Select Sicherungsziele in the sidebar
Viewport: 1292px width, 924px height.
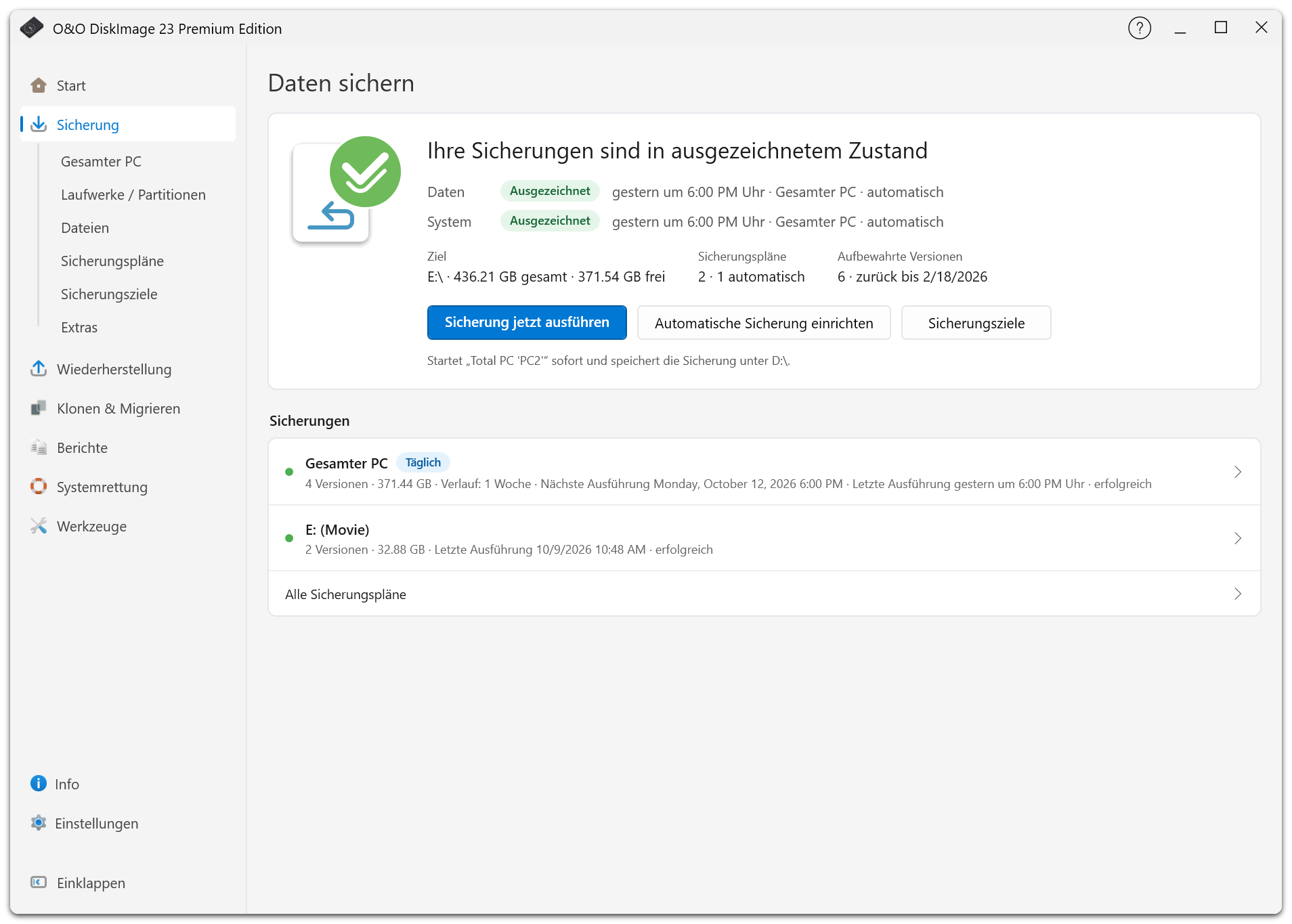point(109,294)
